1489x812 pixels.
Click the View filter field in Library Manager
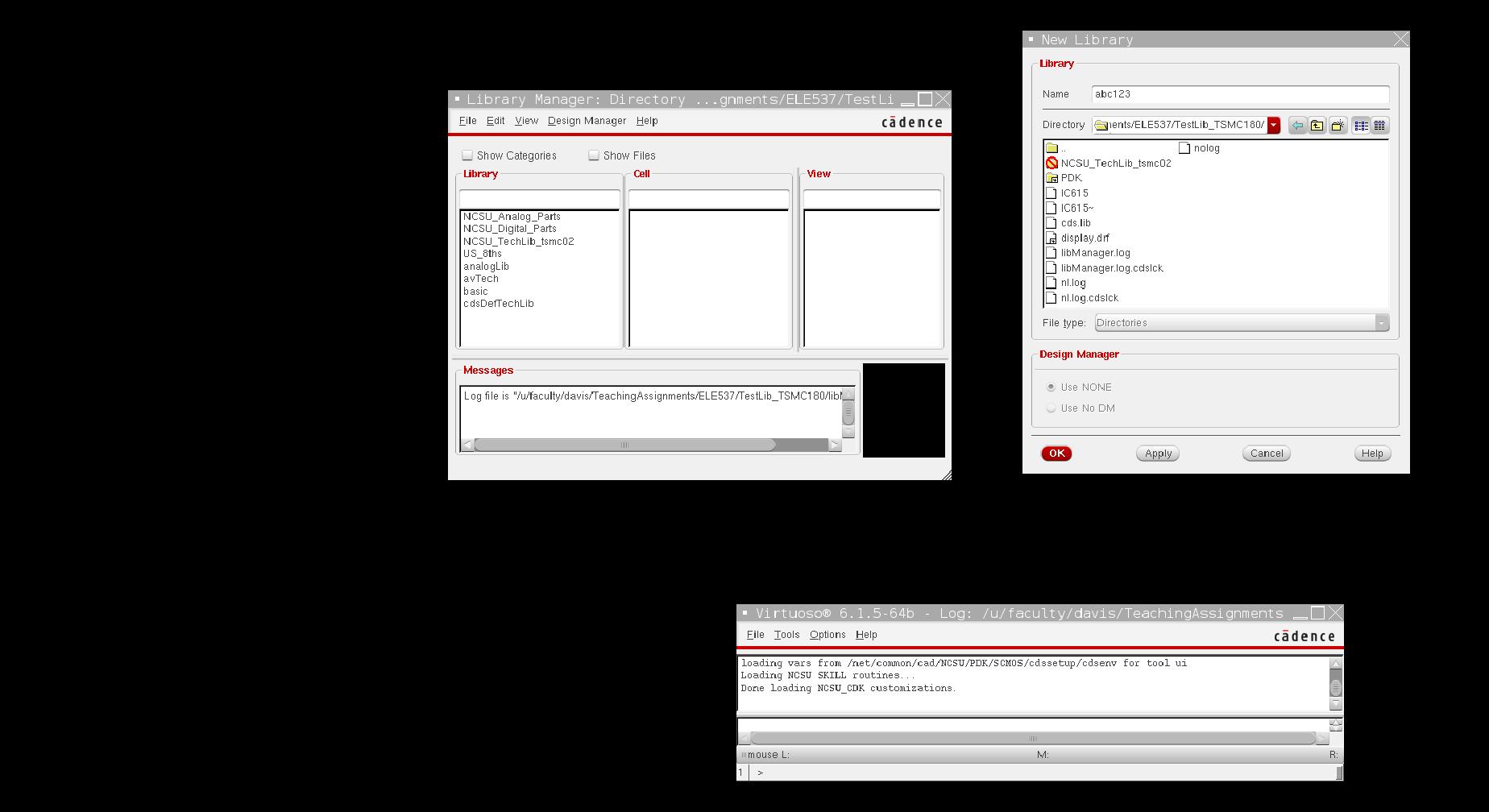(x=872, y=198)
